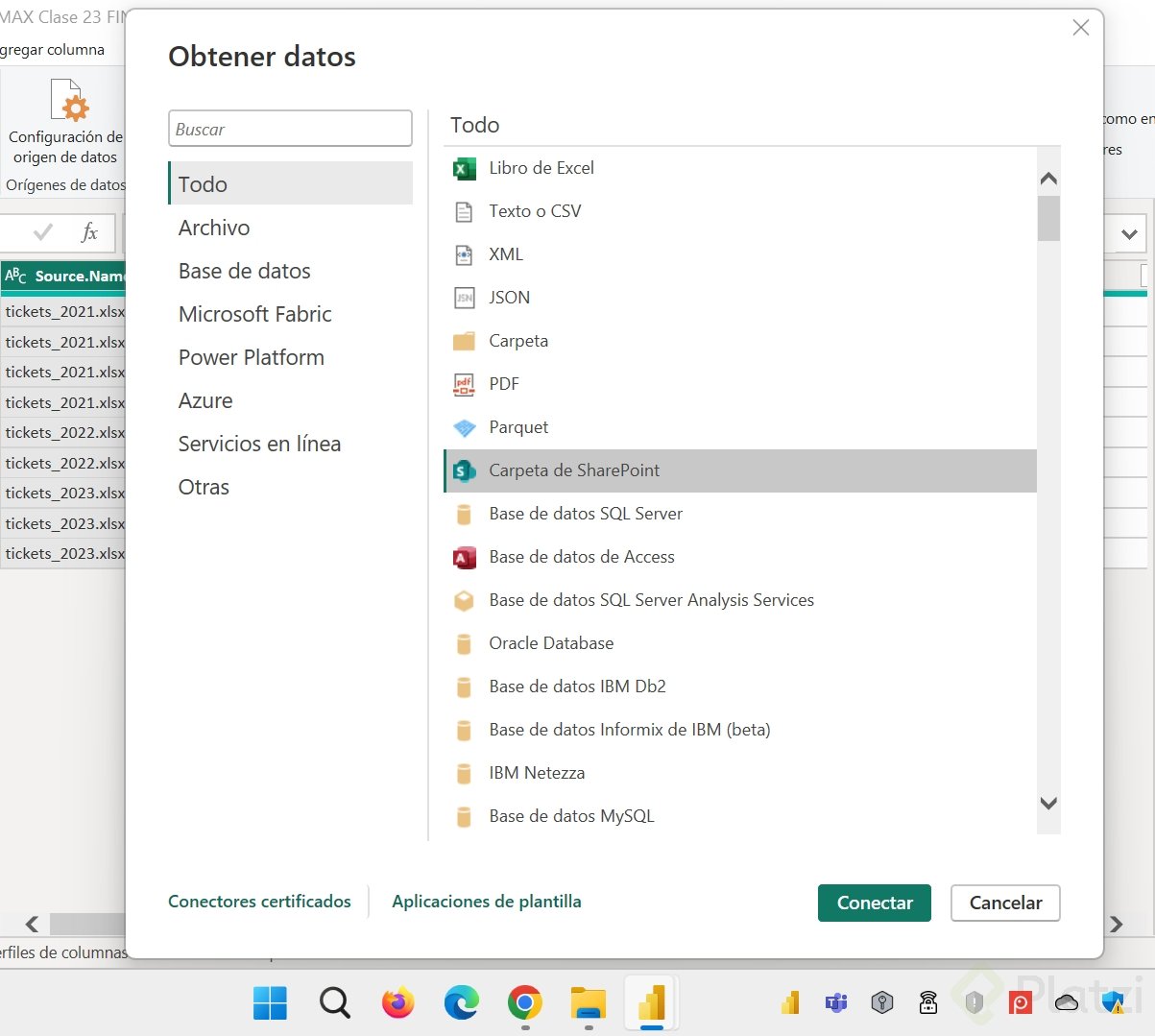Close the Obtener datos dialog
The image size is (1155, 1036).
point(1081,28)
